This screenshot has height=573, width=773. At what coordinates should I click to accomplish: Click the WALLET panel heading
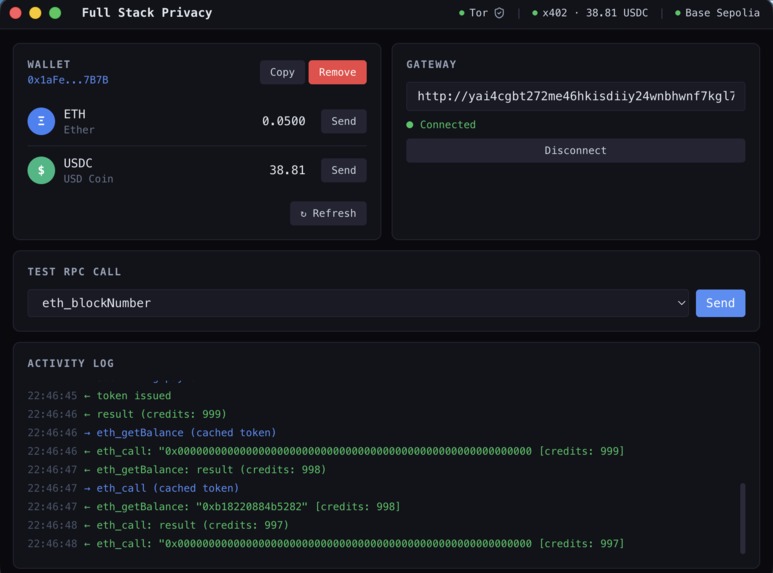pos(49,65)
